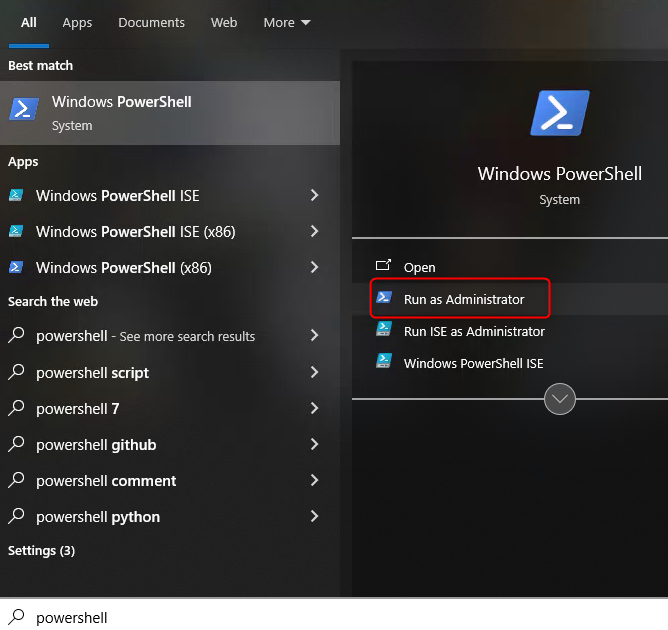Viewport: 668px width, 630px height.
Task: Click the Windows PowerShell (x86) app icon
Action: (16, 267)
